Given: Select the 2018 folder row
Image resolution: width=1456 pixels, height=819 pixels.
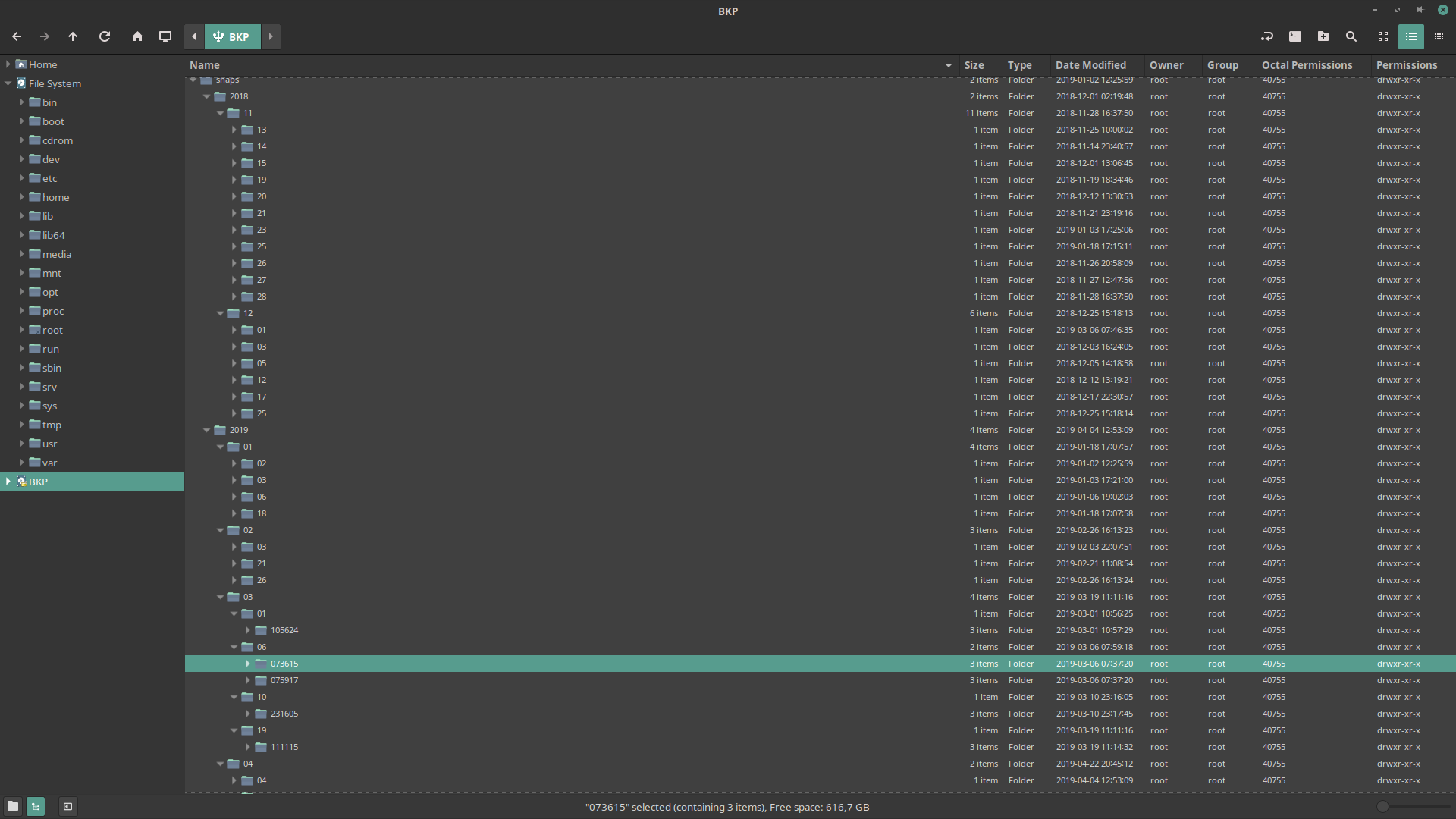Looking at the screenshot, I should coord(820,96).
